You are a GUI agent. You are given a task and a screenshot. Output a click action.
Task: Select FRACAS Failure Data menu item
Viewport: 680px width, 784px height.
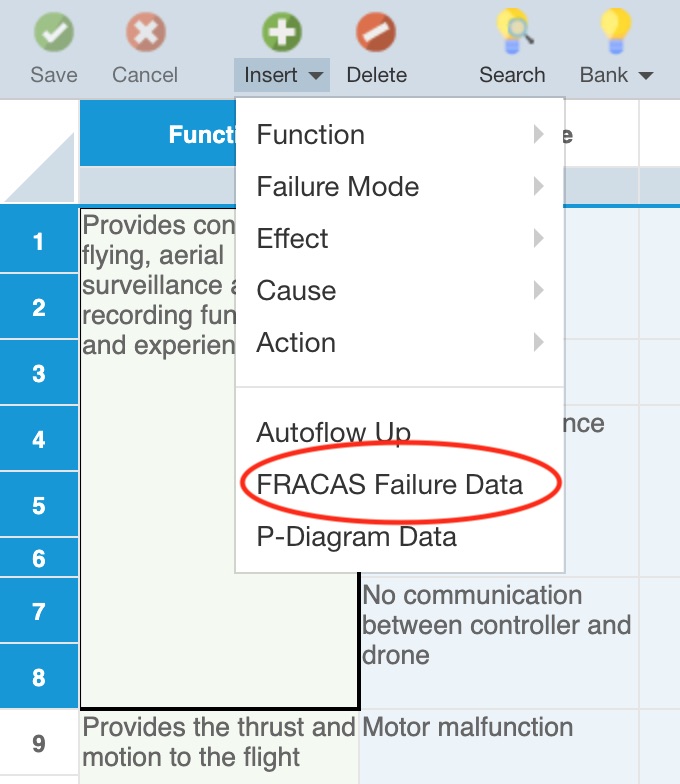click(x=390, y=484)
